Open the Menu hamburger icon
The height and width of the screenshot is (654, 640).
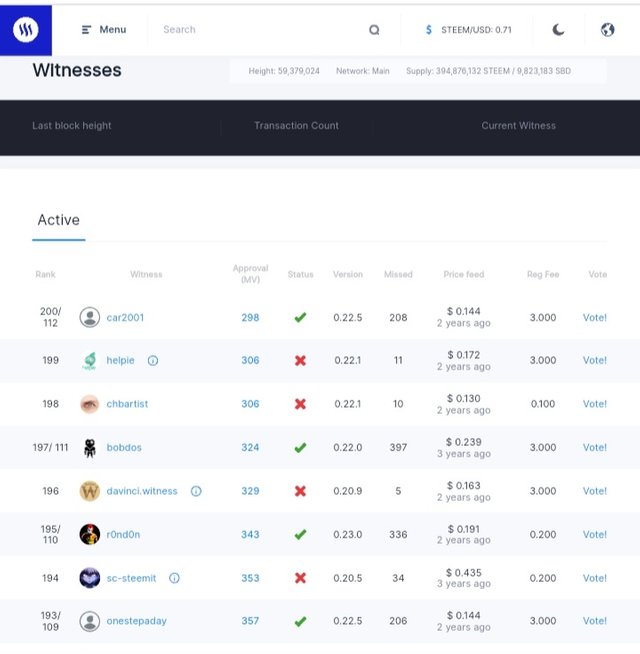tap(86, 30)
